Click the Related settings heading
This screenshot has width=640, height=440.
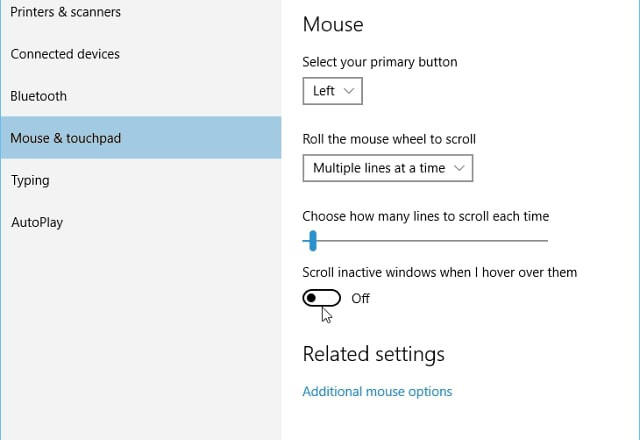373,354
